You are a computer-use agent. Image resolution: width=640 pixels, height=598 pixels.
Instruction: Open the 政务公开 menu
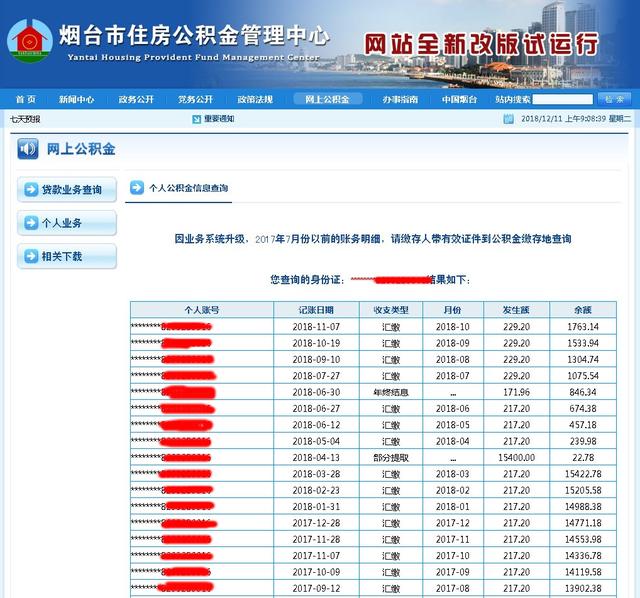tap(136, 99)
